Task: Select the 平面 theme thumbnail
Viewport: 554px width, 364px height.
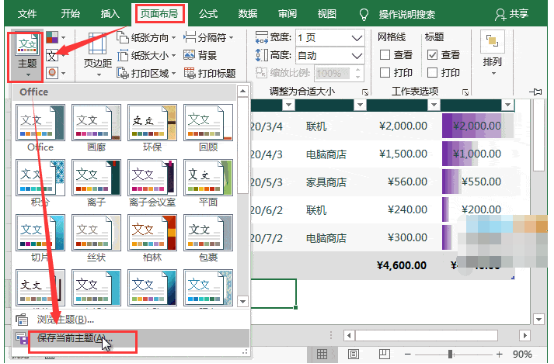Action: (208, 177)
